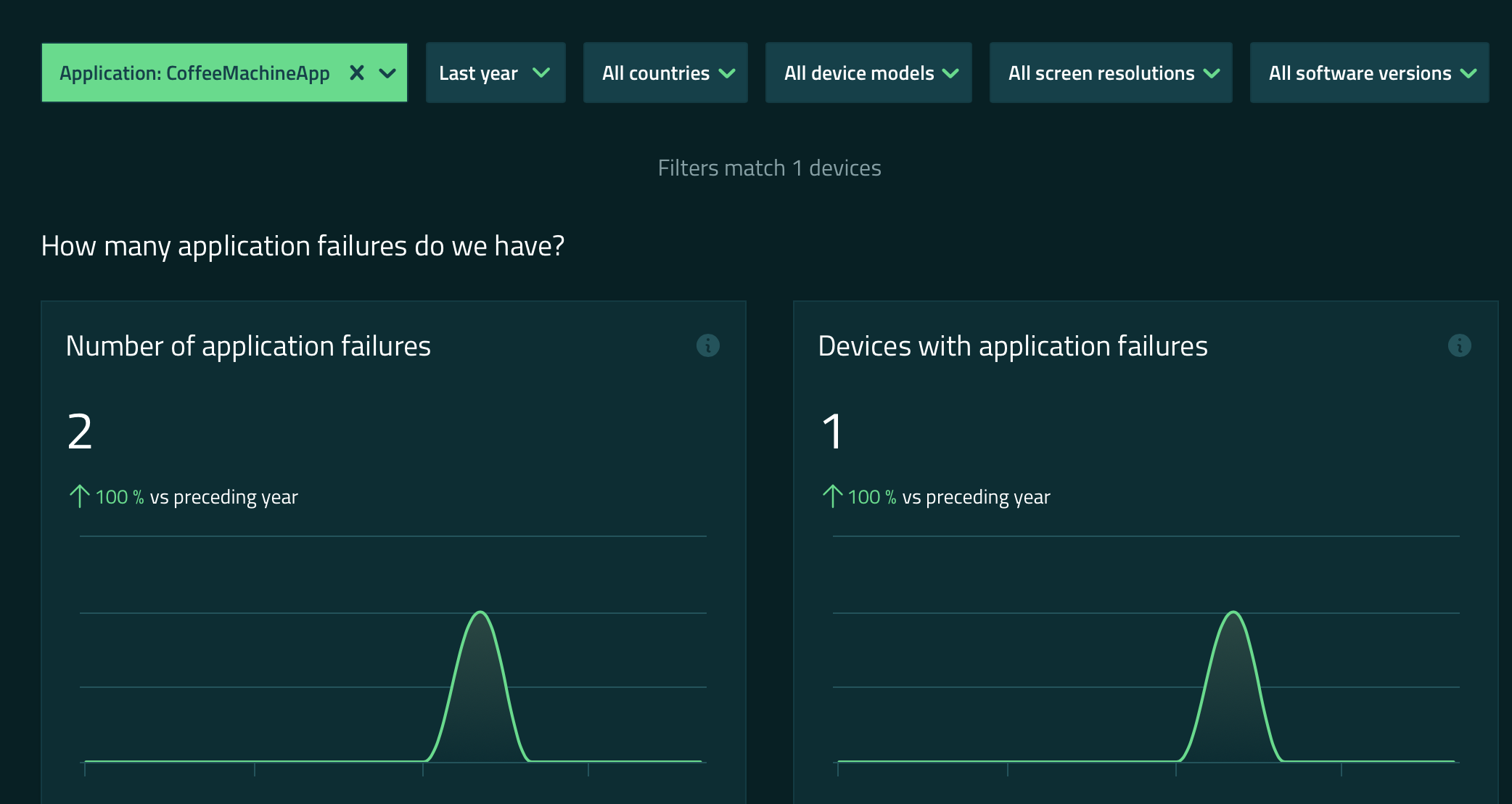Click the Number of application failures card title
The width and height of the screenshot is (1512, 804).
pos(248,346)
